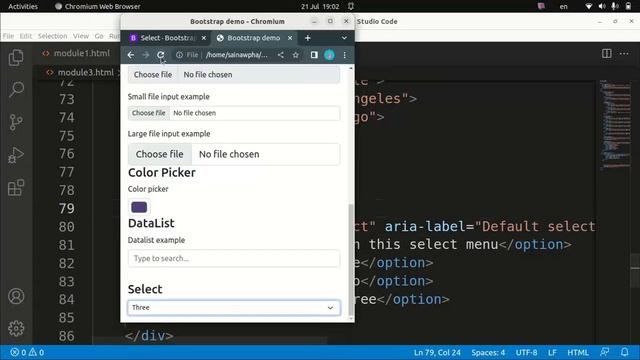The width and height of the screenshot is (640, 360).
Task: Open VS Code editor more actions
Action: (624, 53)
